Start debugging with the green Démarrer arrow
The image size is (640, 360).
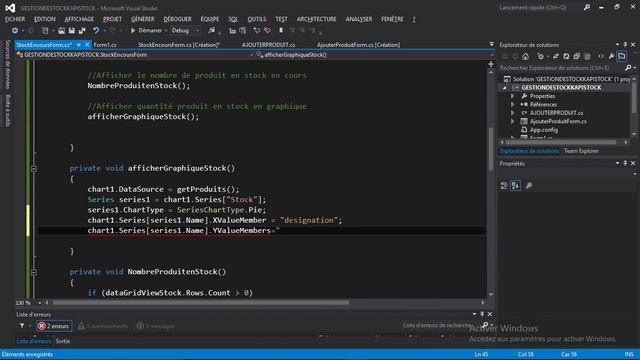[133, 31]
